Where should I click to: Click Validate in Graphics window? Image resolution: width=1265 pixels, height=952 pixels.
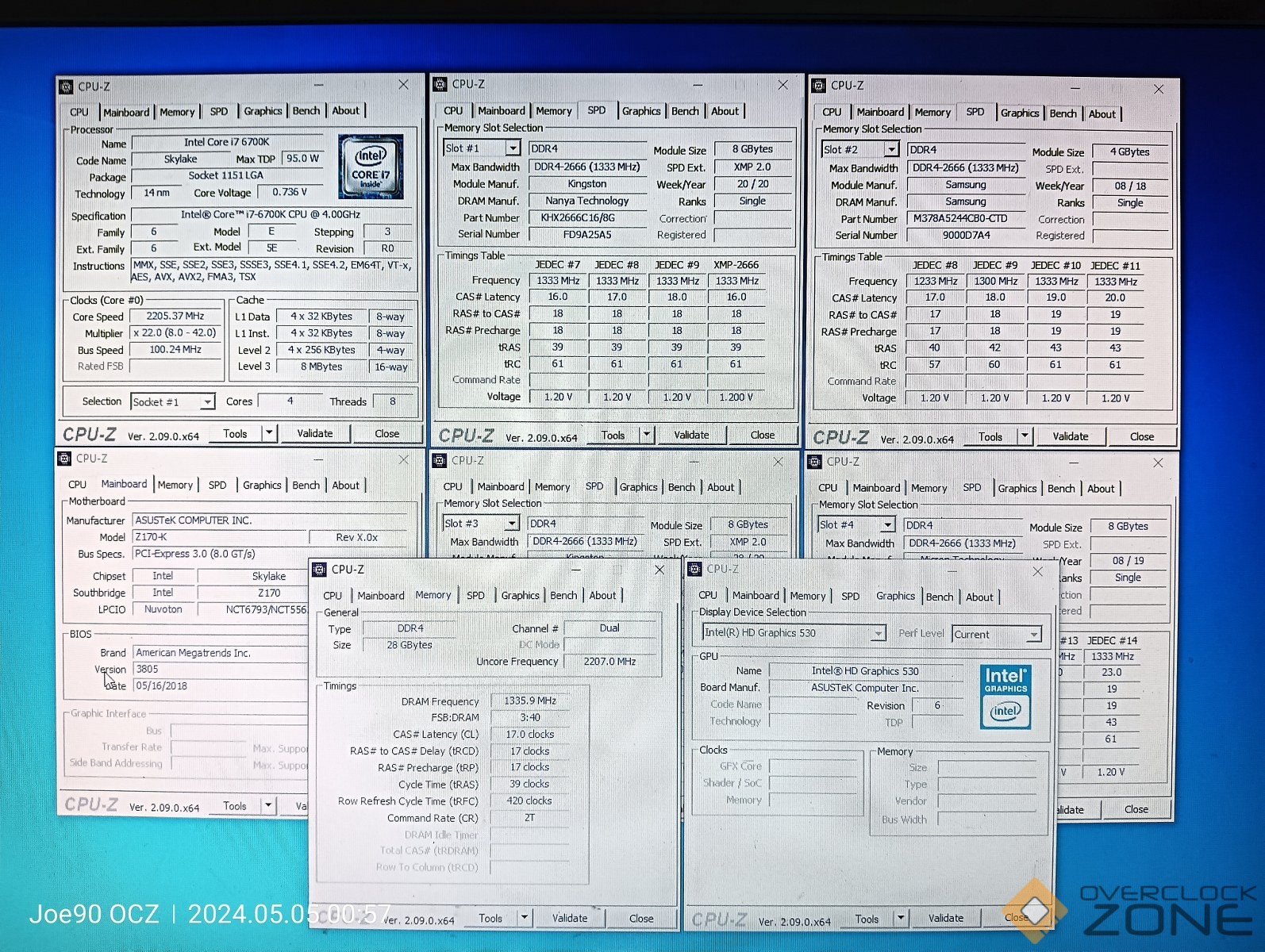pos(946,919)
